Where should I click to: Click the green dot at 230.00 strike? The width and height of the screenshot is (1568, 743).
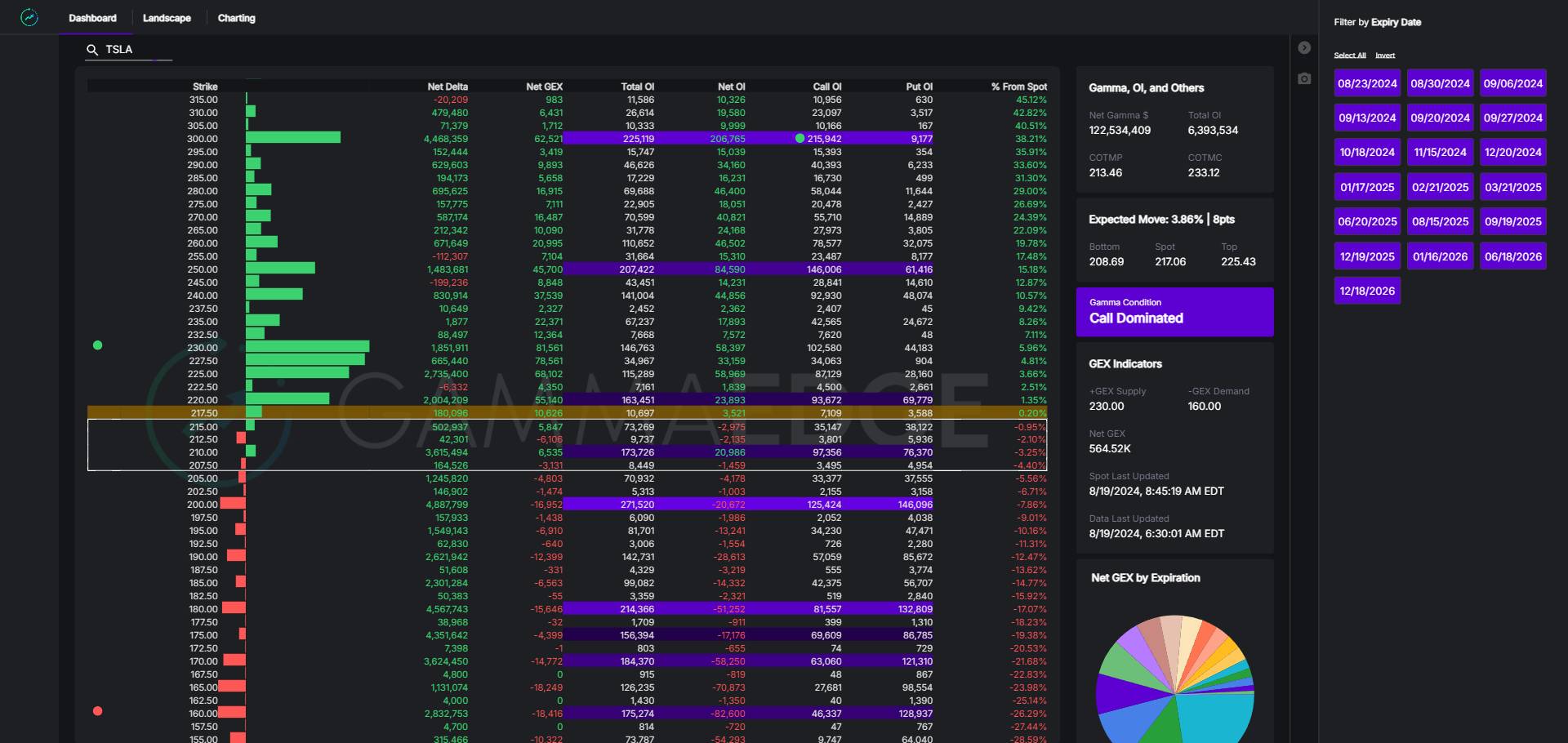point(98,345)
